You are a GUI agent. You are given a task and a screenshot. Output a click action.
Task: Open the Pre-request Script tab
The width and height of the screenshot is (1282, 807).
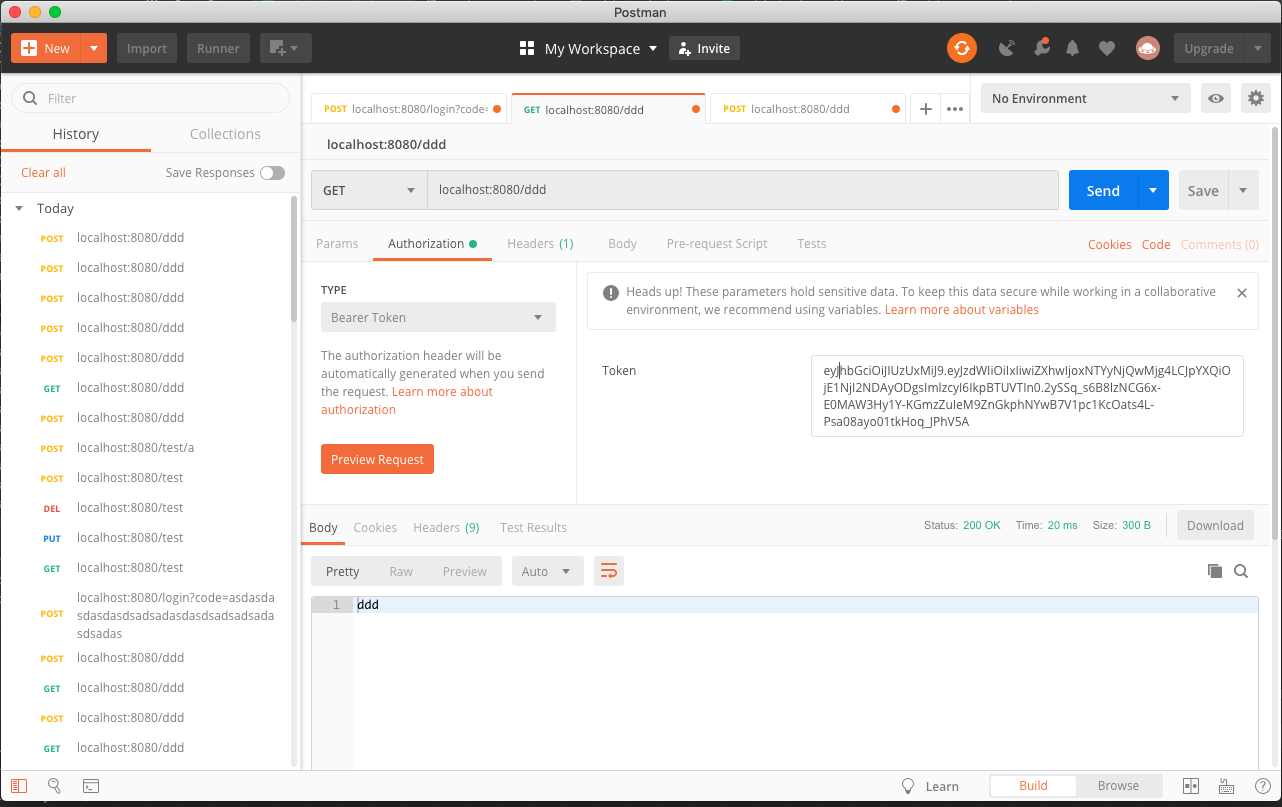coord(717,243)
